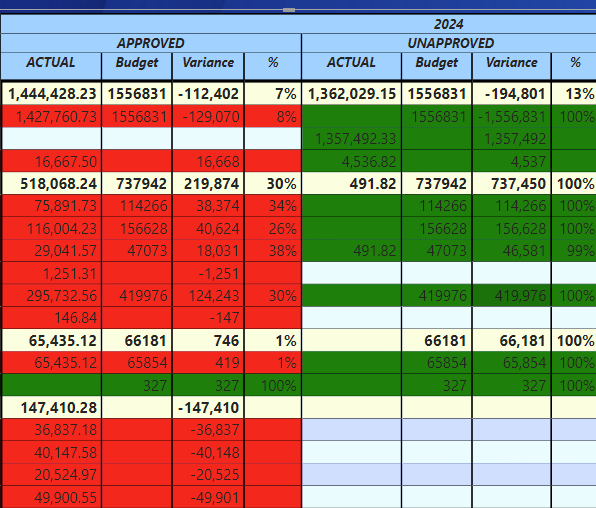Select variance cell 4,537
Image resolution: width=596 pixels, height=508 pixels.
click(512, 161)
